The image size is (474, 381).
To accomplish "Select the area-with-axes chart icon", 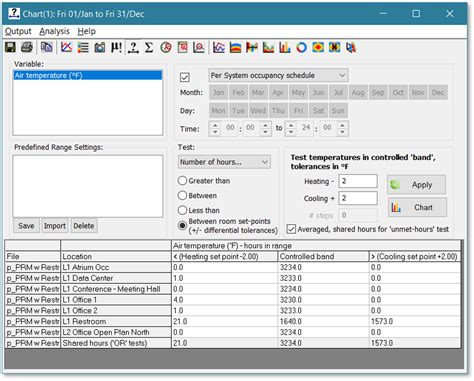I will (x=268, y=47).
